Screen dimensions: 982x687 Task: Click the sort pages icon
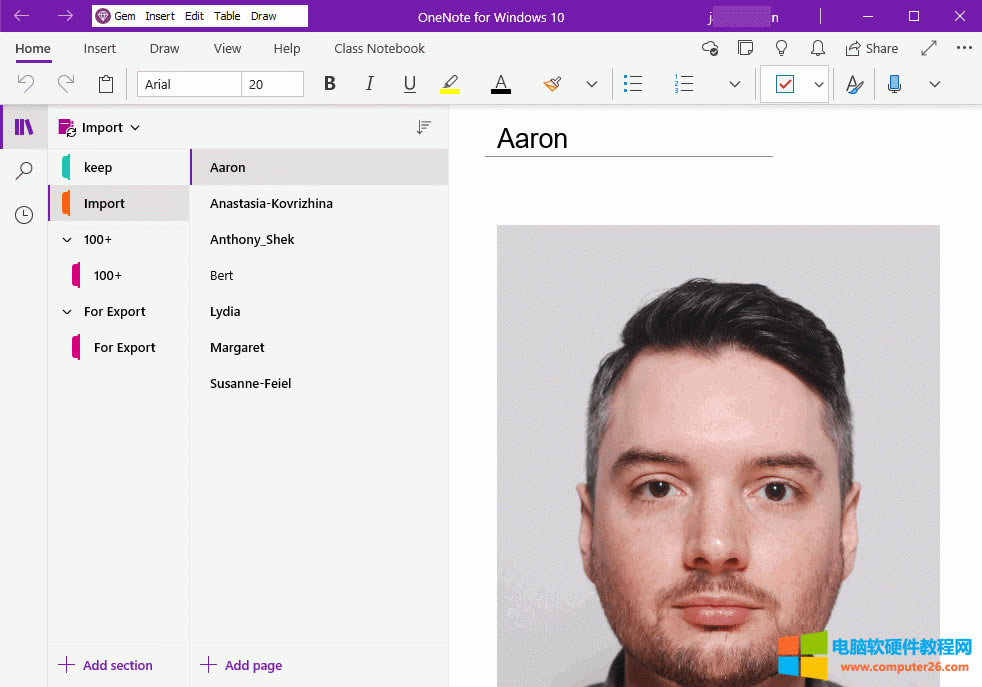[424, 127]
